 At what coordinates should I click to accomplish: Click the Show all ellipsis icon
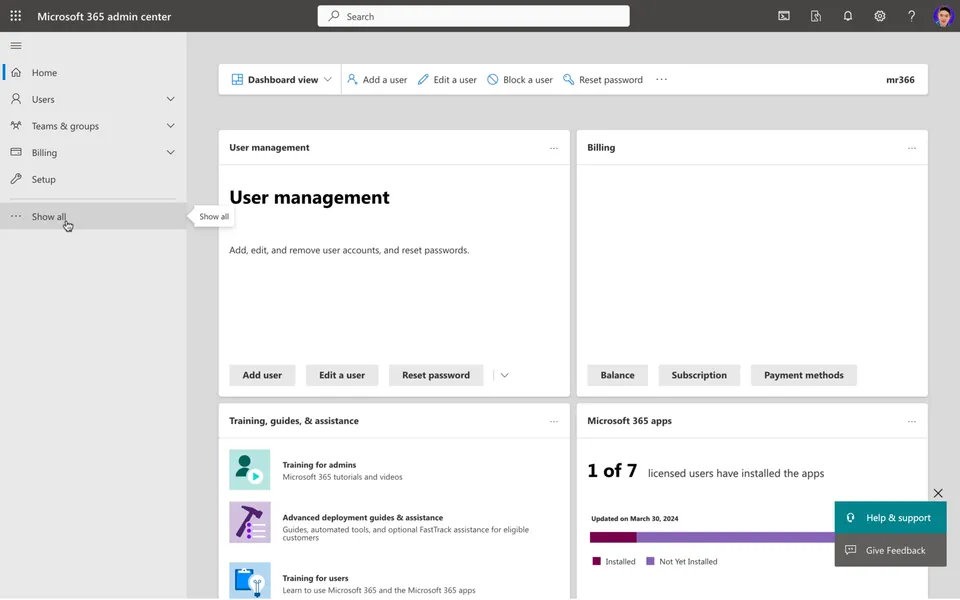tap(16, 216)
